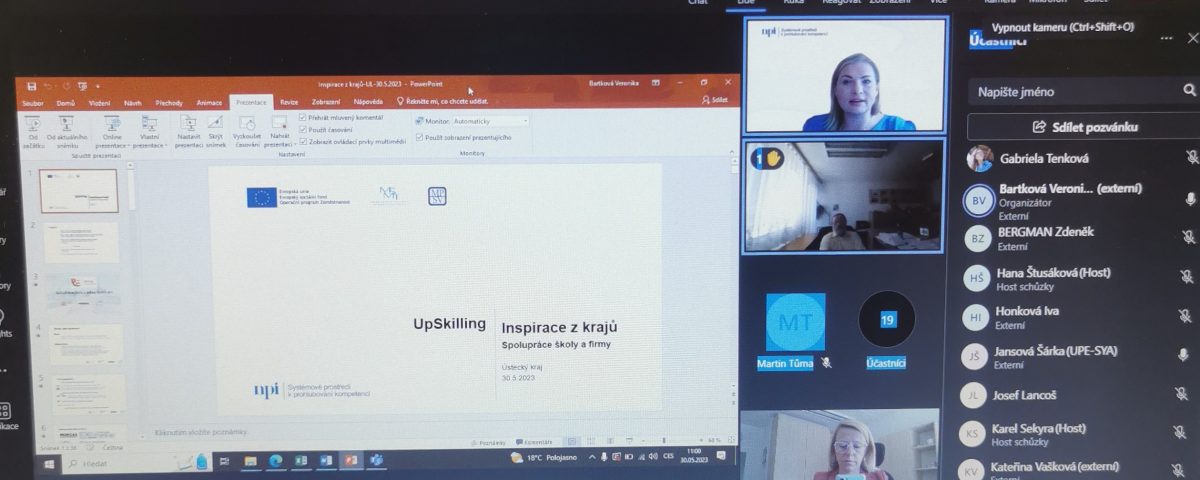The width and height of the screenshot is (1200, 480).
Task: Click the raised-hand video tile
Action: click(845, 196)
